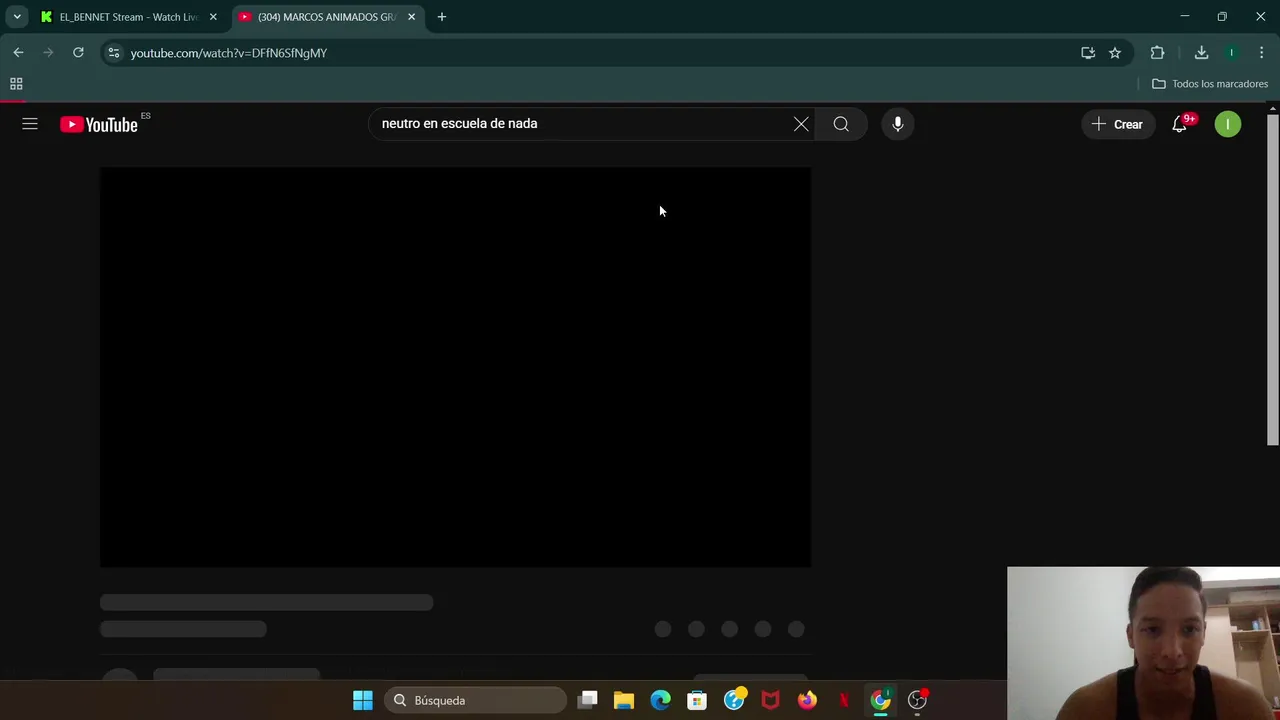
Task: Open Chrome three-dot menu
Action: pyautogui.click(x=1261, y=53)
